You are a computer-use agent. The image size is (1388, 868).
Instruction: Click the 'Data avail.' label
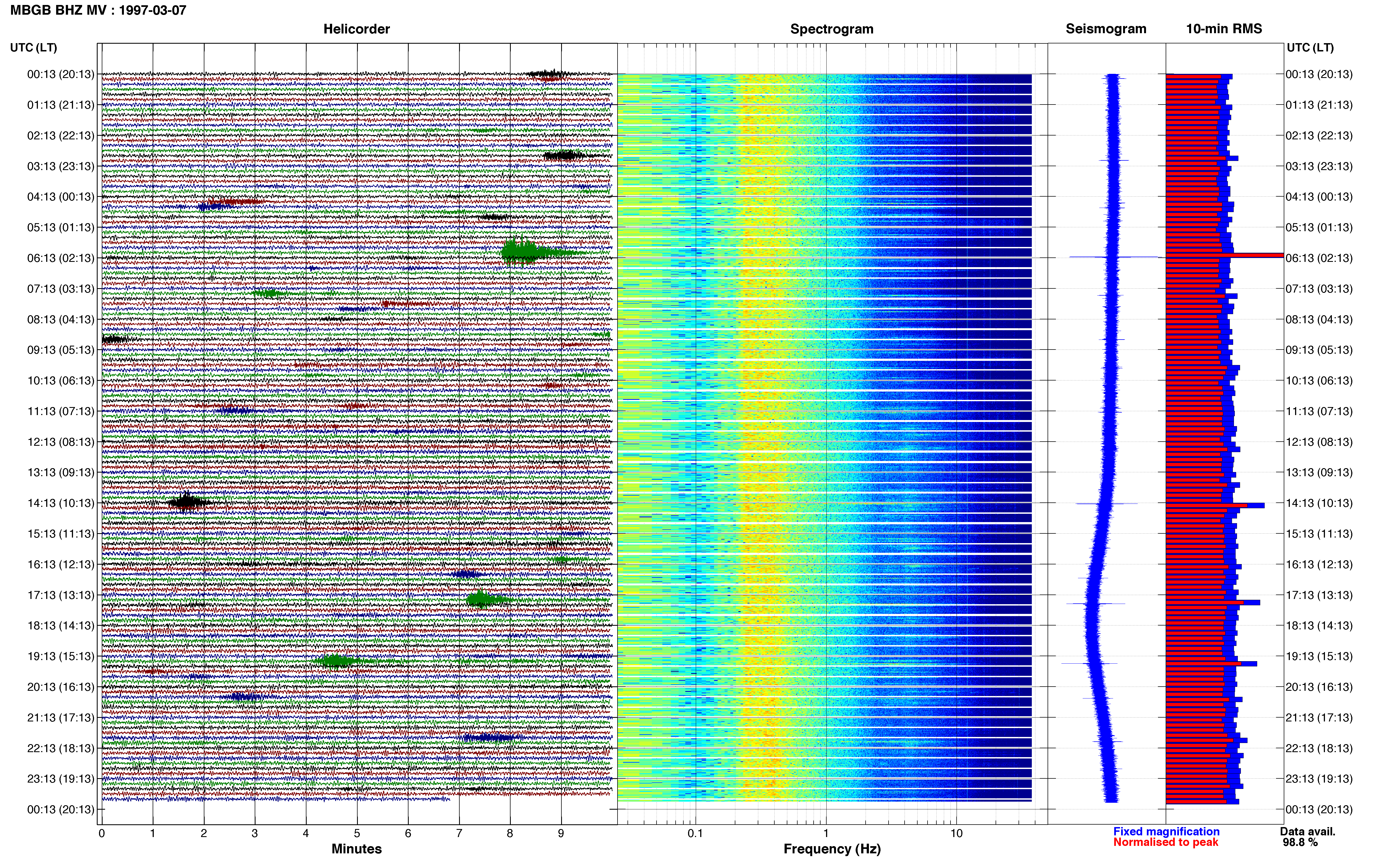pos(1308,831)
